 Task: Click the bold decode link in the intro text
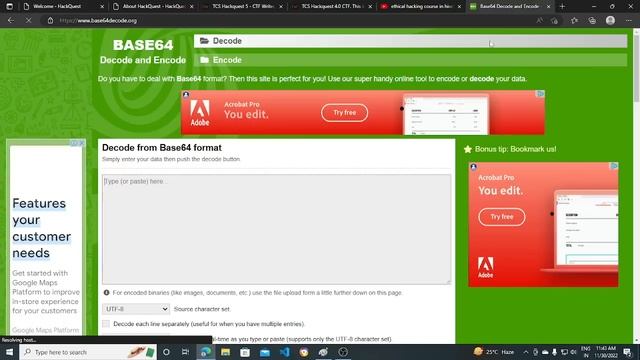[481, 79]
